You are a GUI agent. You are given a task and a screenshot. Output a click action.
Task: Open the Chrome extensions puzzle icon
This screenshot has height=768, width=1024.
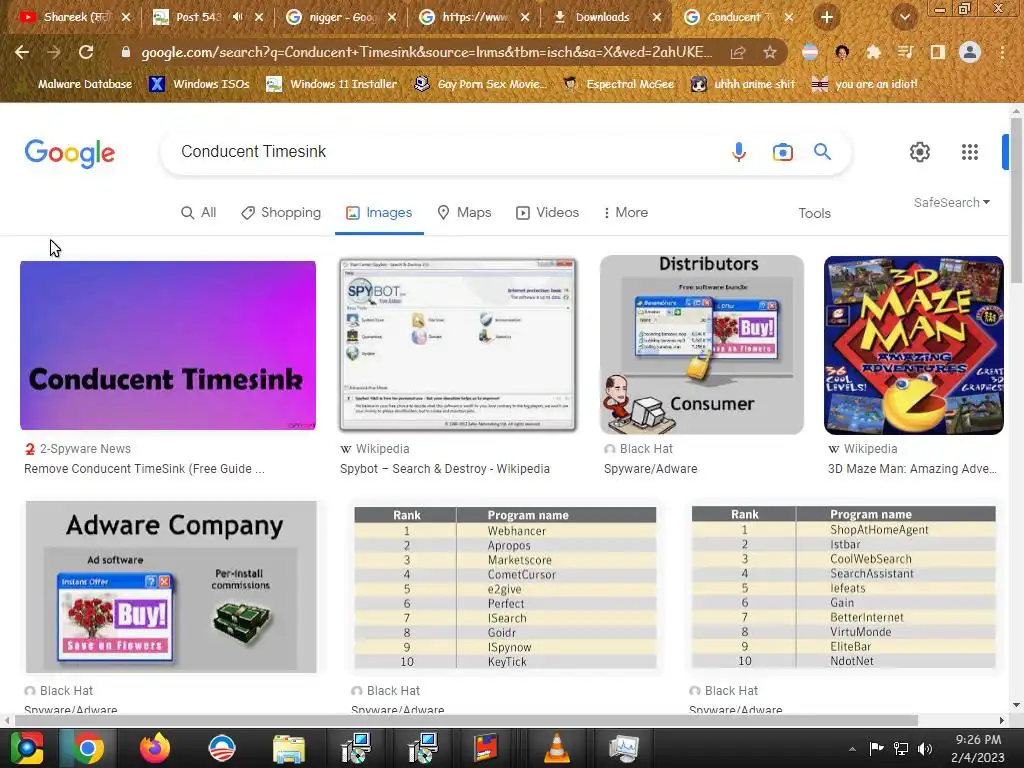point(873,52)
